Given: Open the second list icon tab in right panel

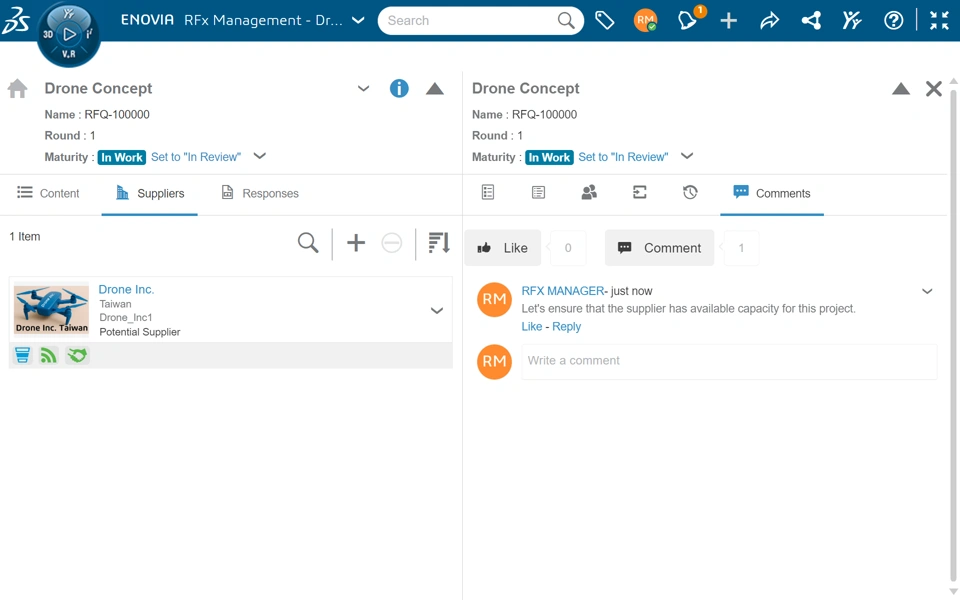Looking at the screenshot, I should pyautogui.click(x=538, y=193).
